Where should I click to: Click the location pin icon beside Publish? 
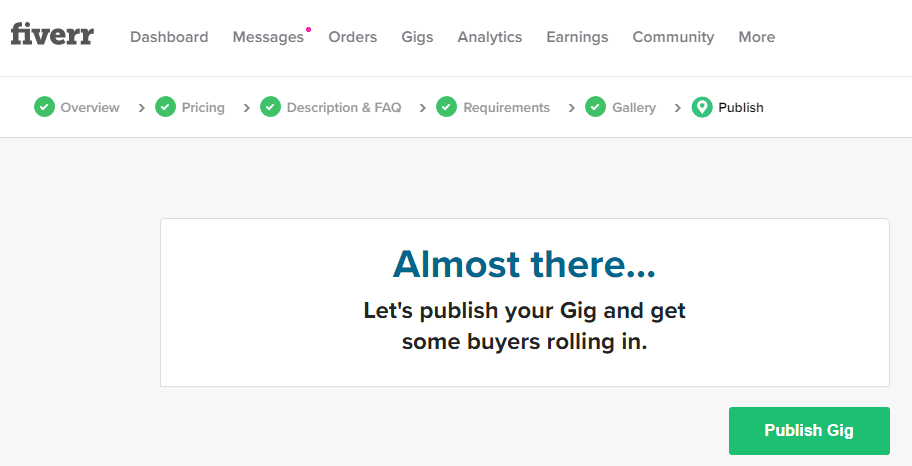point(702,107)
